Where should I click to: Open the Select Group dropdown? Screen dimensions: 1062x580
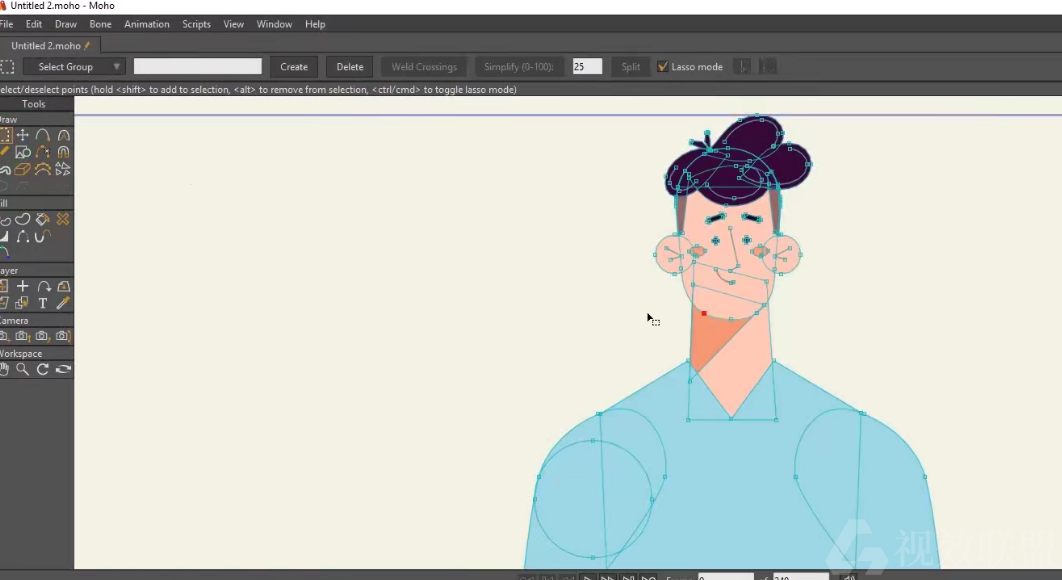click(74, 66)
